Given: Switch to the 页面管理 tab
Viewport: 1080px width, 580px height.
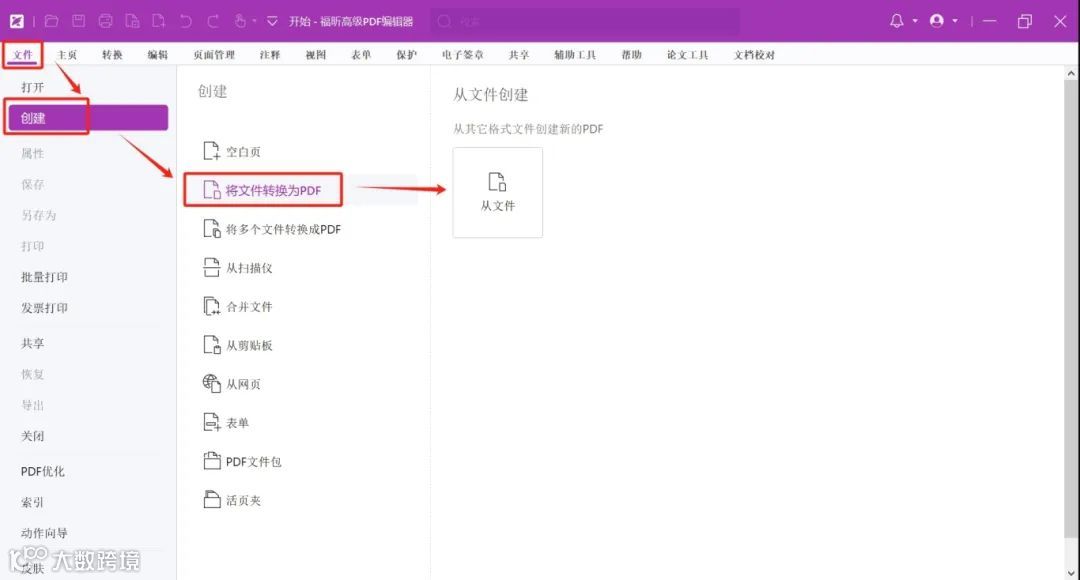Looking at the screenshot, I should pos(214,54).
